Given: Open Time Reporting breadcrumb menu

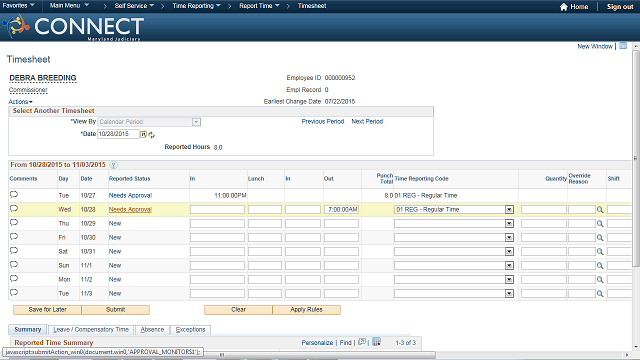Looking at the screenshot, I should 196,6.
